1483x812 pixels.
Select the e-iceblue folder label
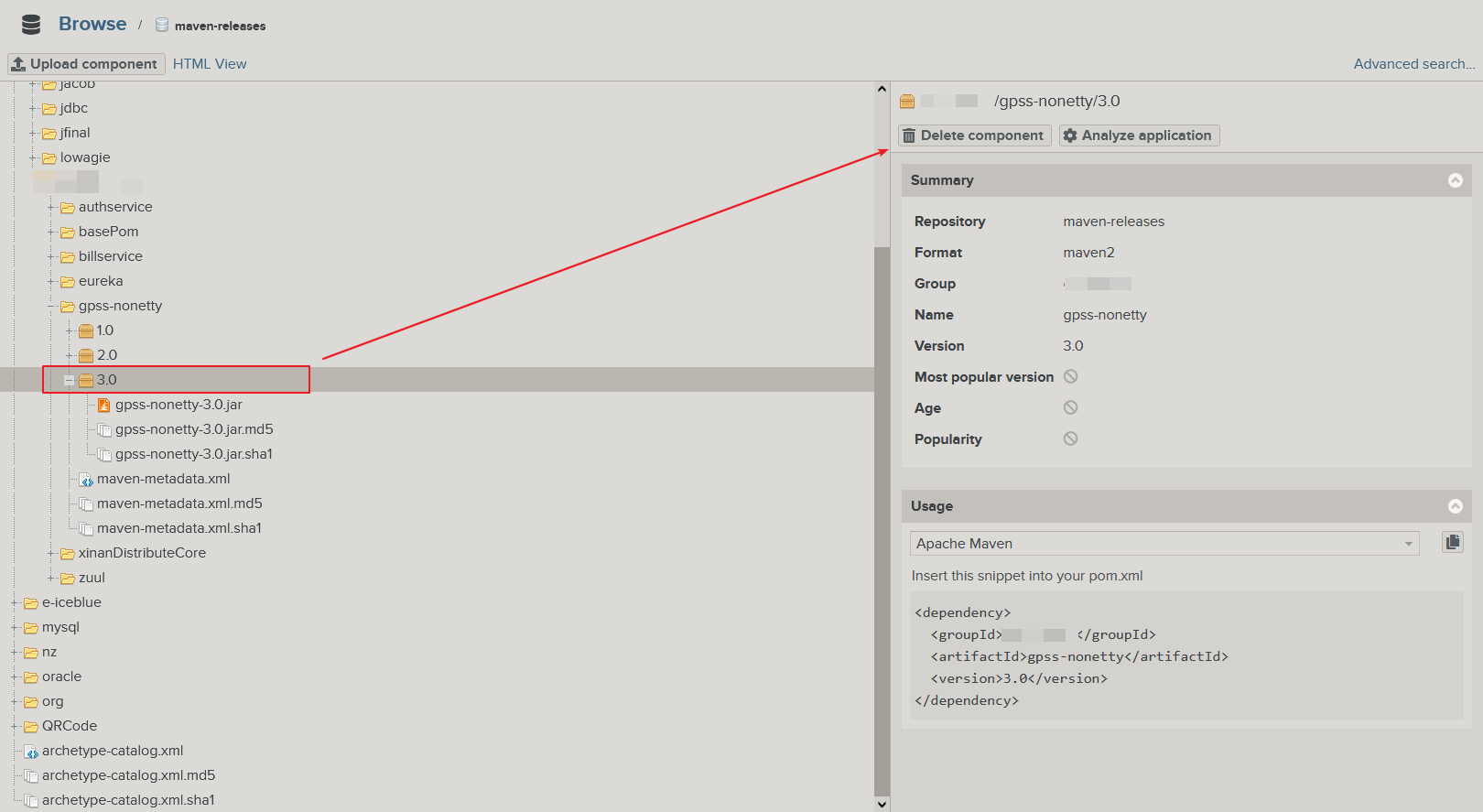71,602
